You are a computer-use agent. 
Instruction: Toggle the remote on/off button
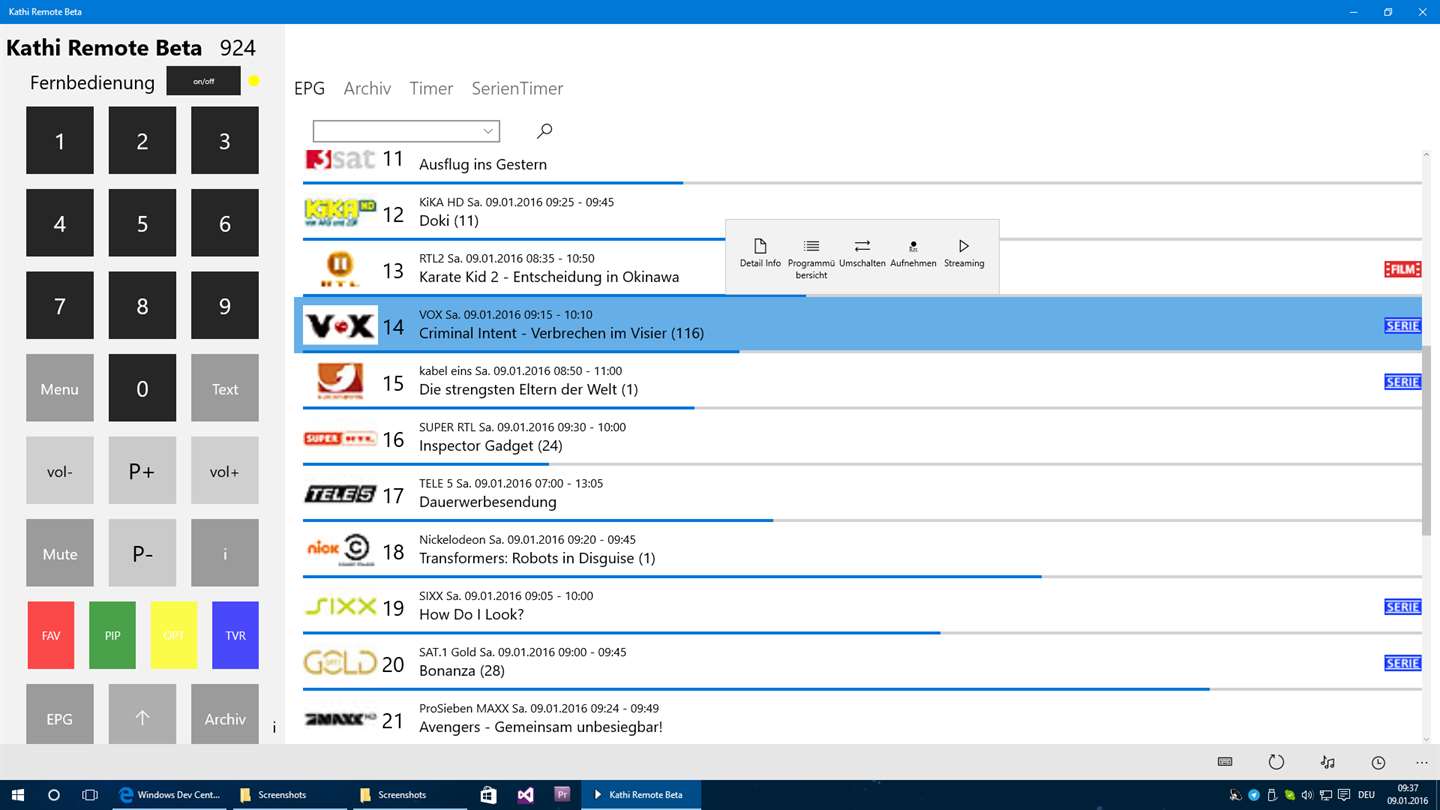(x=203, y=81)
